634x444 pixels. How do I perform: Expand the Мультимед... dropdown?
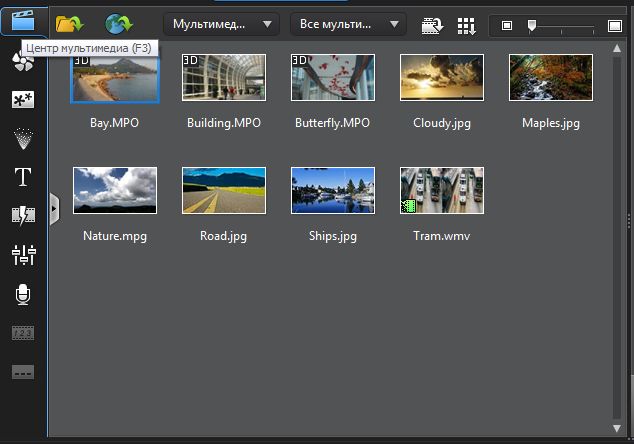tap(221, 23)
